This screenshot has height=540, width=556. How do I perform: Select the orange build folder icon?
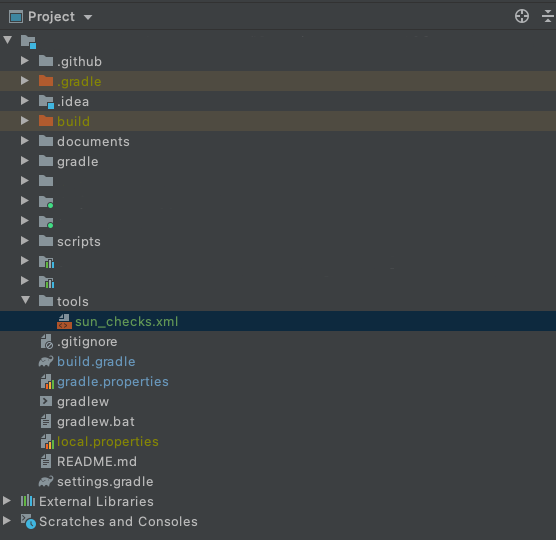click(46, 121)
